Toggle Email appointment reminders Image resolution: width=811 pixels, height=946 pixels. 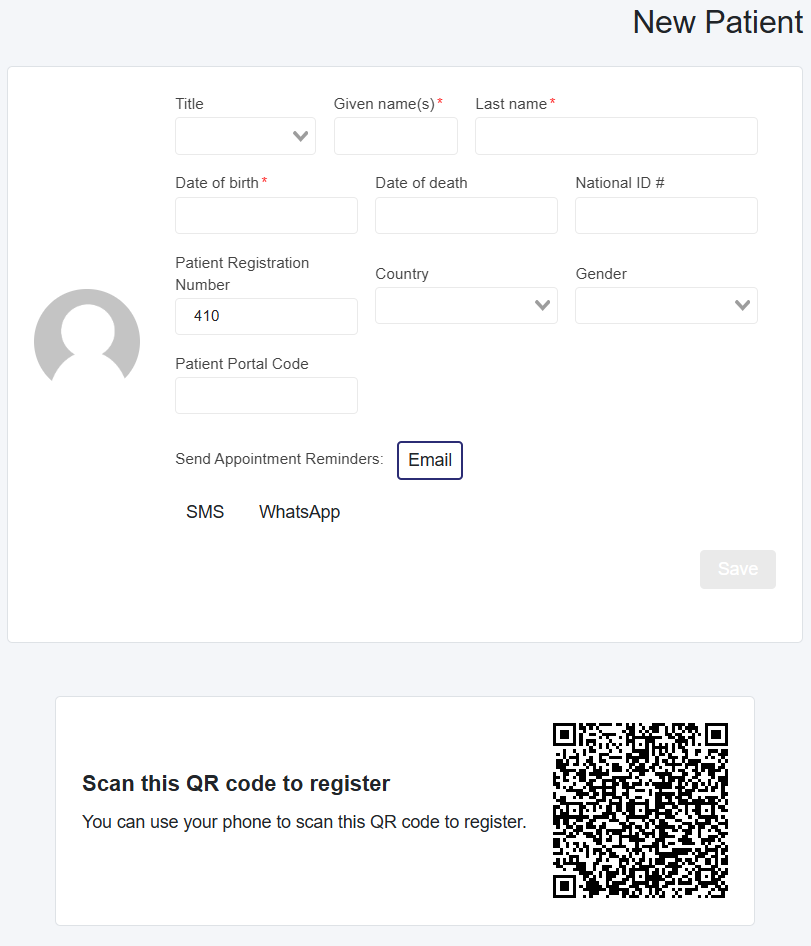point(430,460)
